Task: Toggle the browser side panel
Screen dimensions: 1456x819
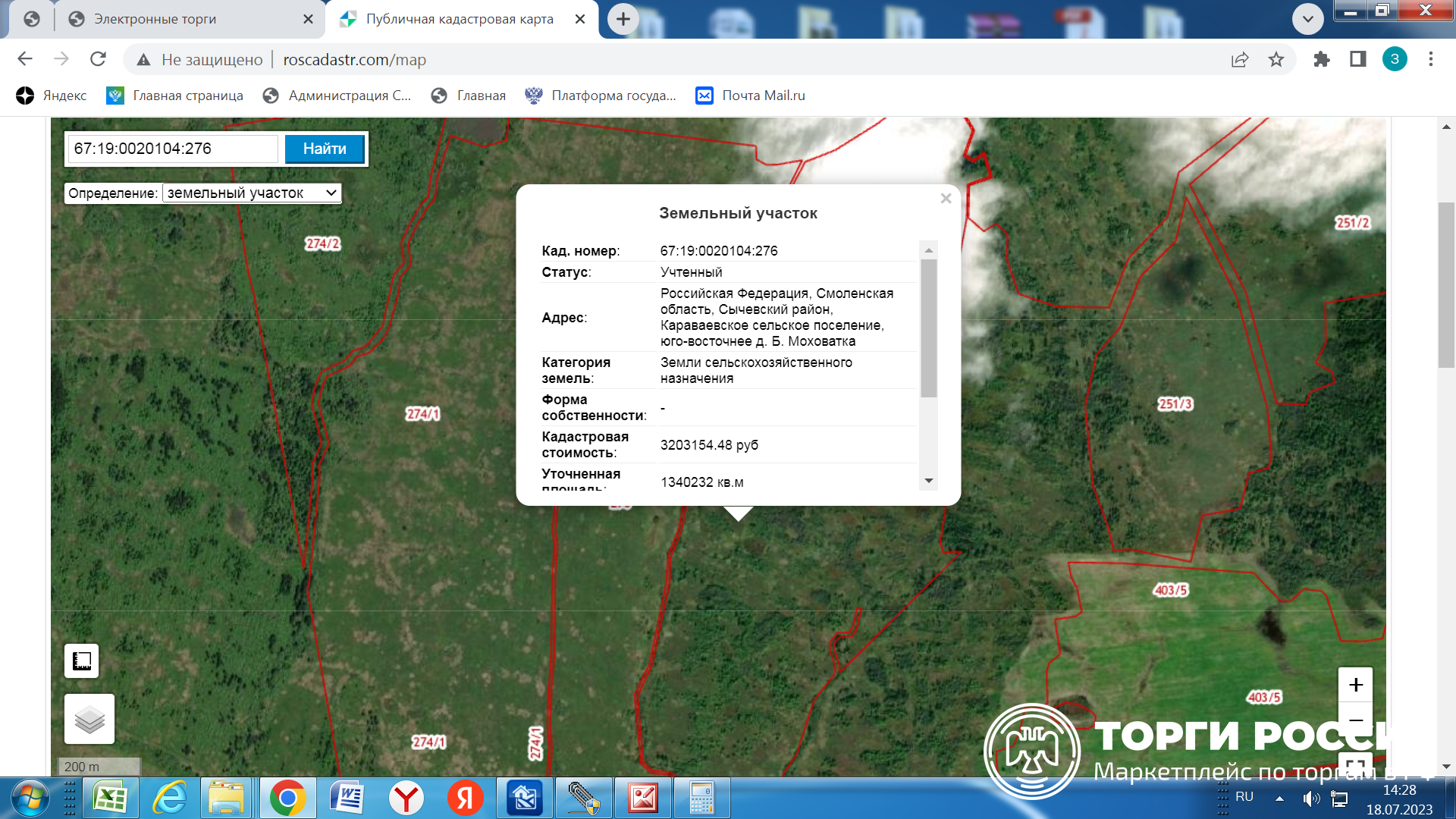Action: [x=1357, y=59]
